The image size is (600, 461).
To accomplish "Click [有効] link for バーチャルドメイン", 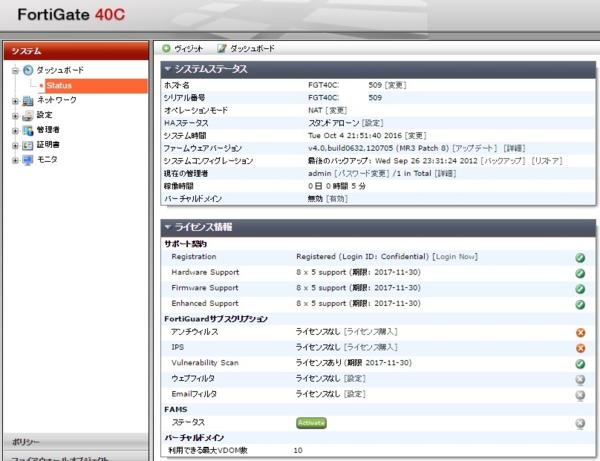I will (337, 199).
